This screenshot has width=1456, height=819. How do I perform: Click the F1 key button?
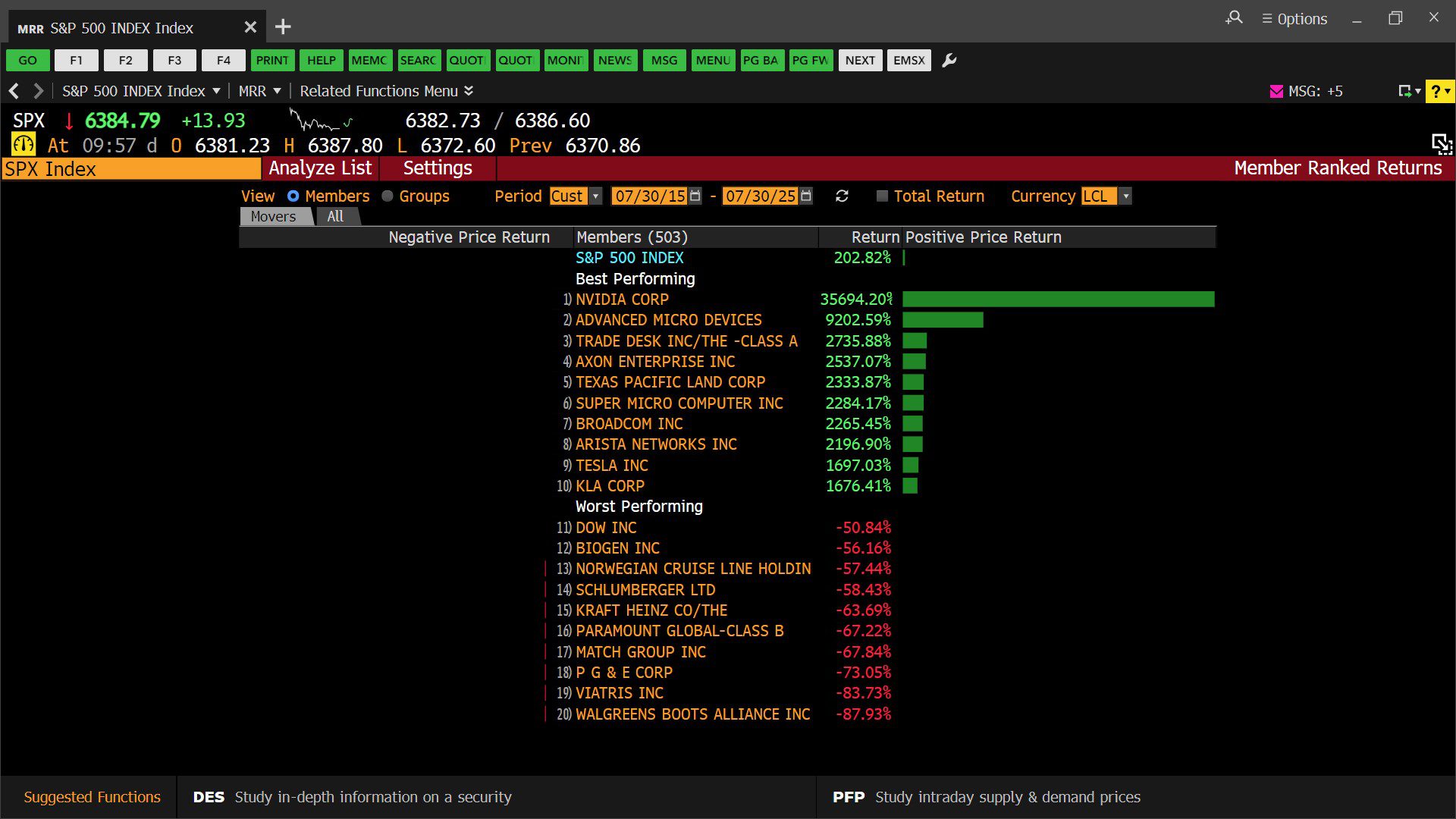click(77, 61)
